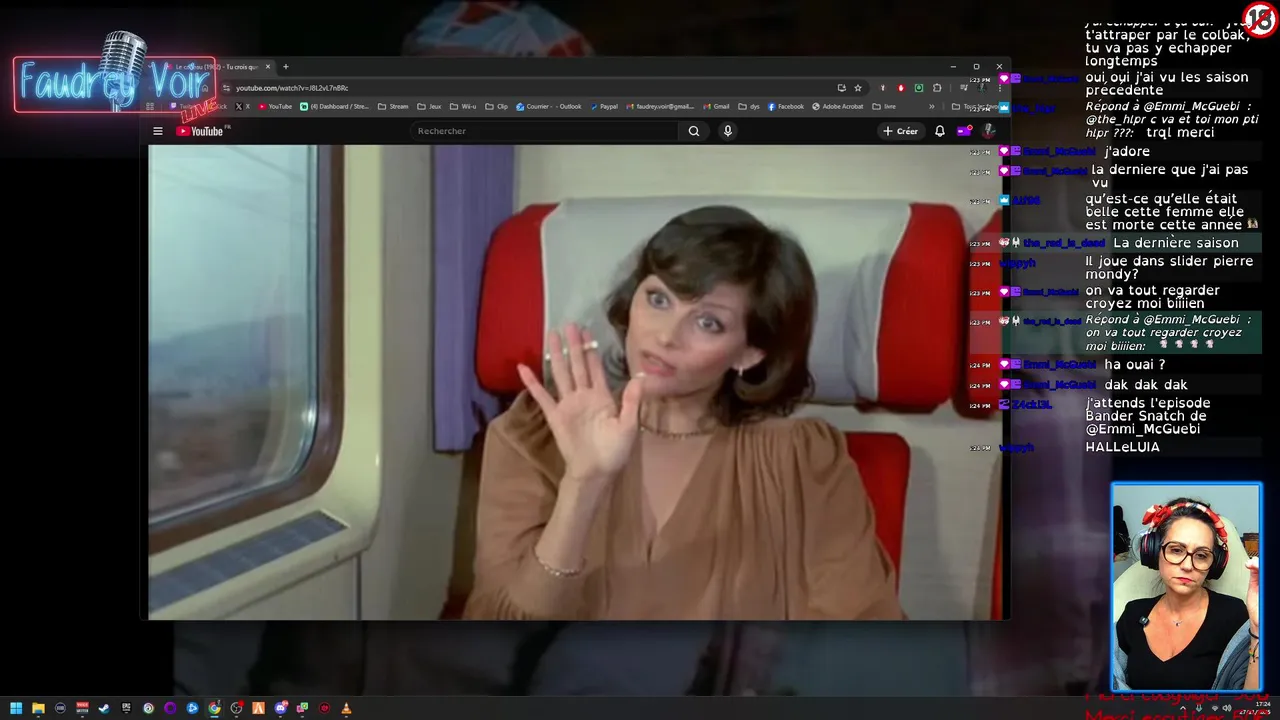Click chat message "ha ouai ?"
Screen dimensions: 1280x720
pyautogui.click(x=1135, y=365)
